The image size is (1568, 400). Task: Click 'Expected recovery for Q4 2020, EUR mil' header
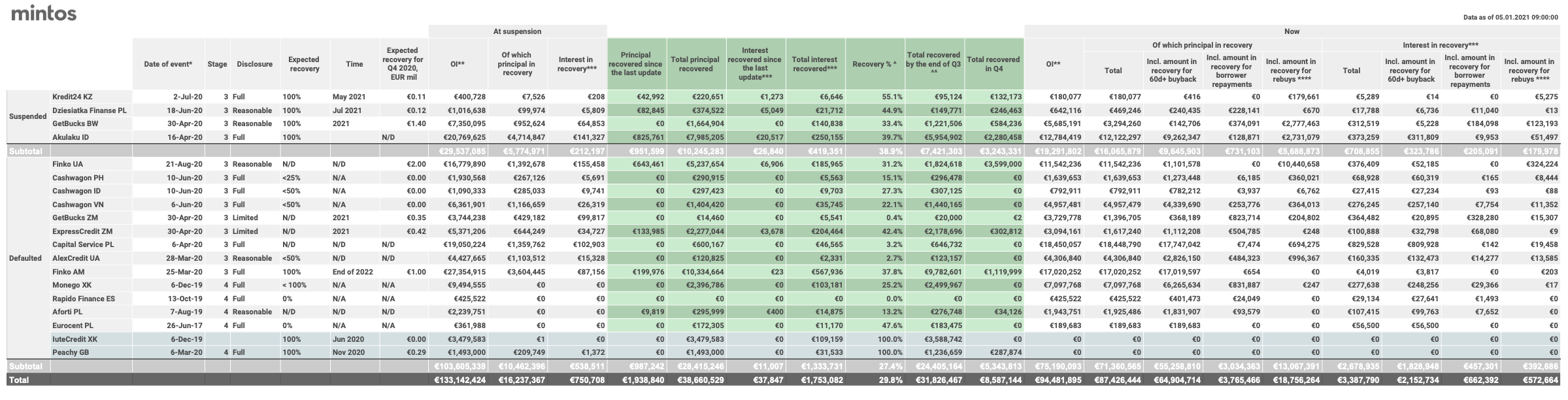click(403, 64)
